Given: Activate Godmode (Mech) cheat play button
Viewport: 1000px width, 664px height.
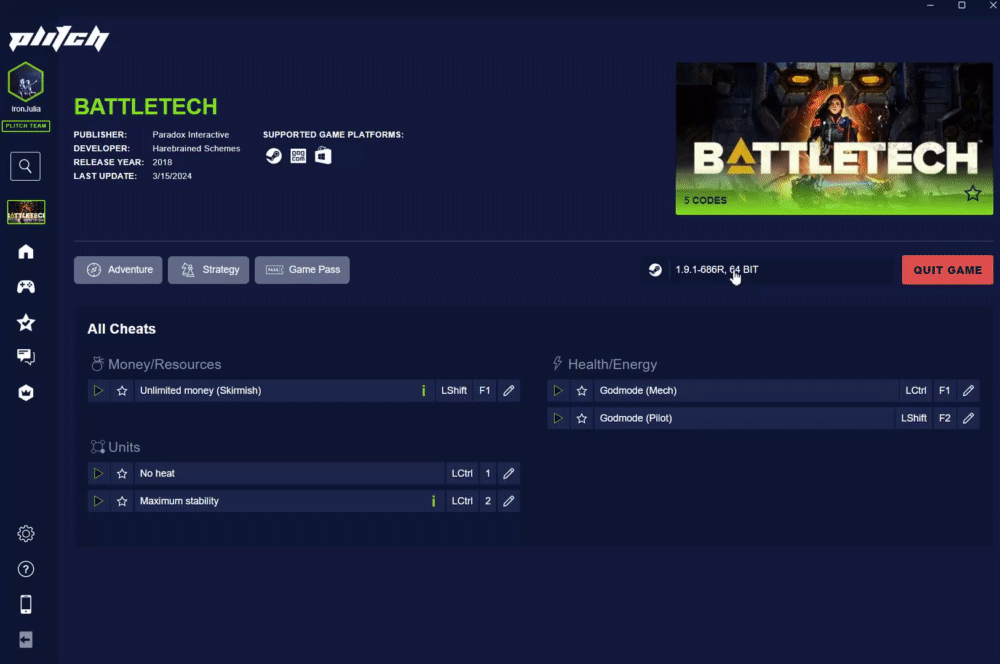Looking at the screenshot, I should coord(558,390).
